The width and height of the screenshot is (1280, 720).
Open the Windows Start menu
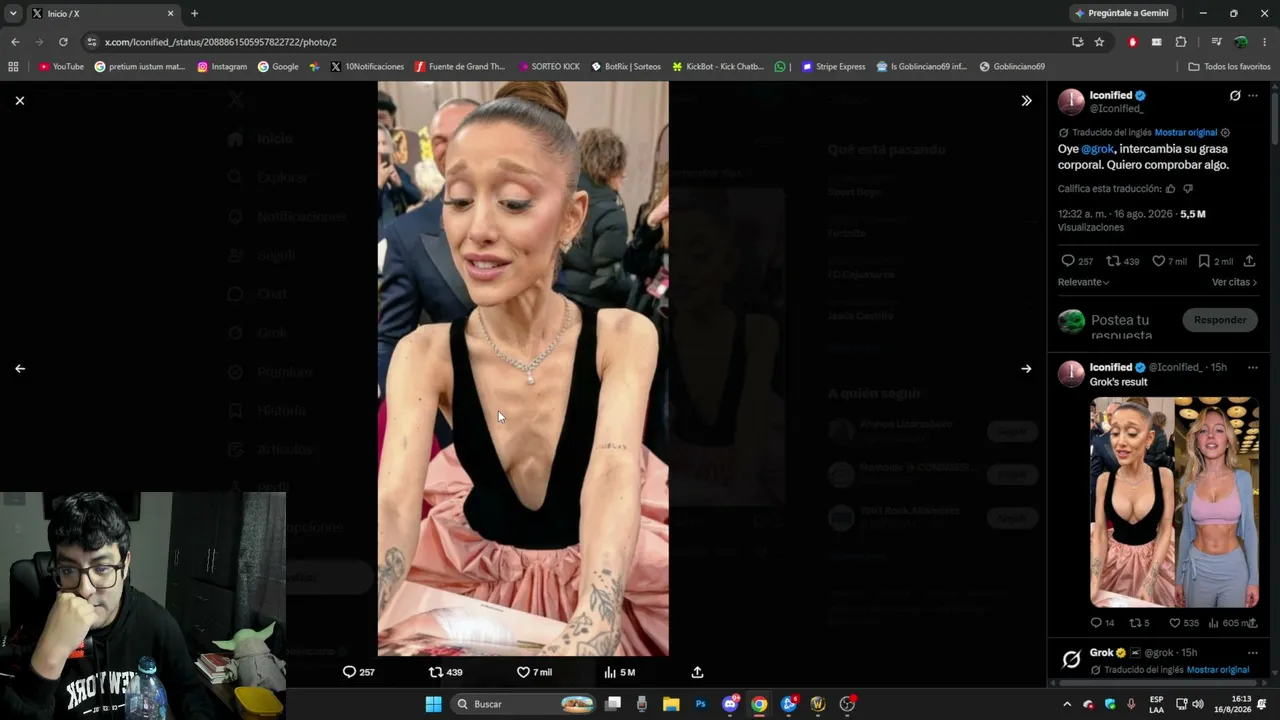pos(433,704)
